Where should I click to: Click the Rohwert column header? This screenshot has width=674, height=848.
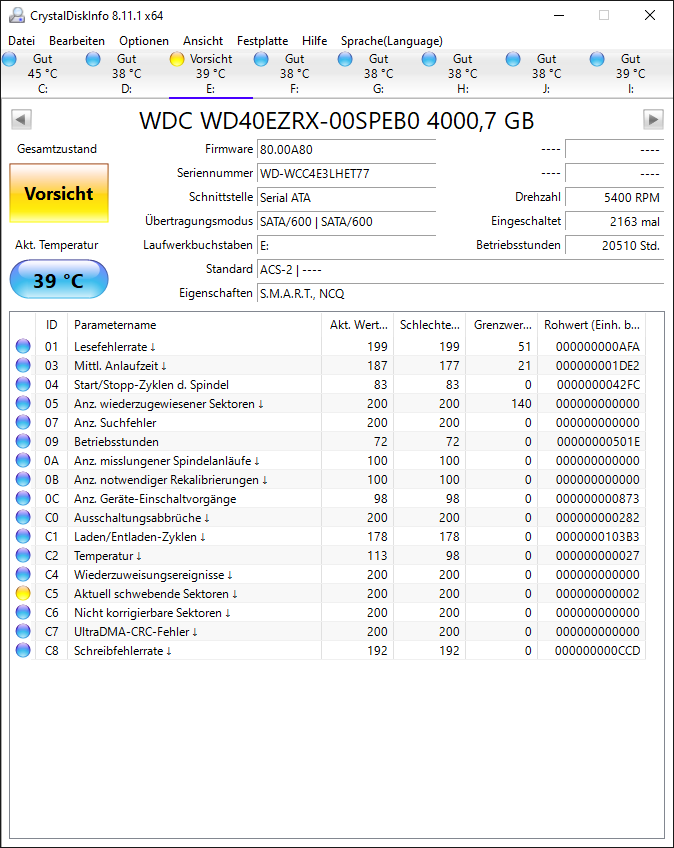click(x=592, y=324)
